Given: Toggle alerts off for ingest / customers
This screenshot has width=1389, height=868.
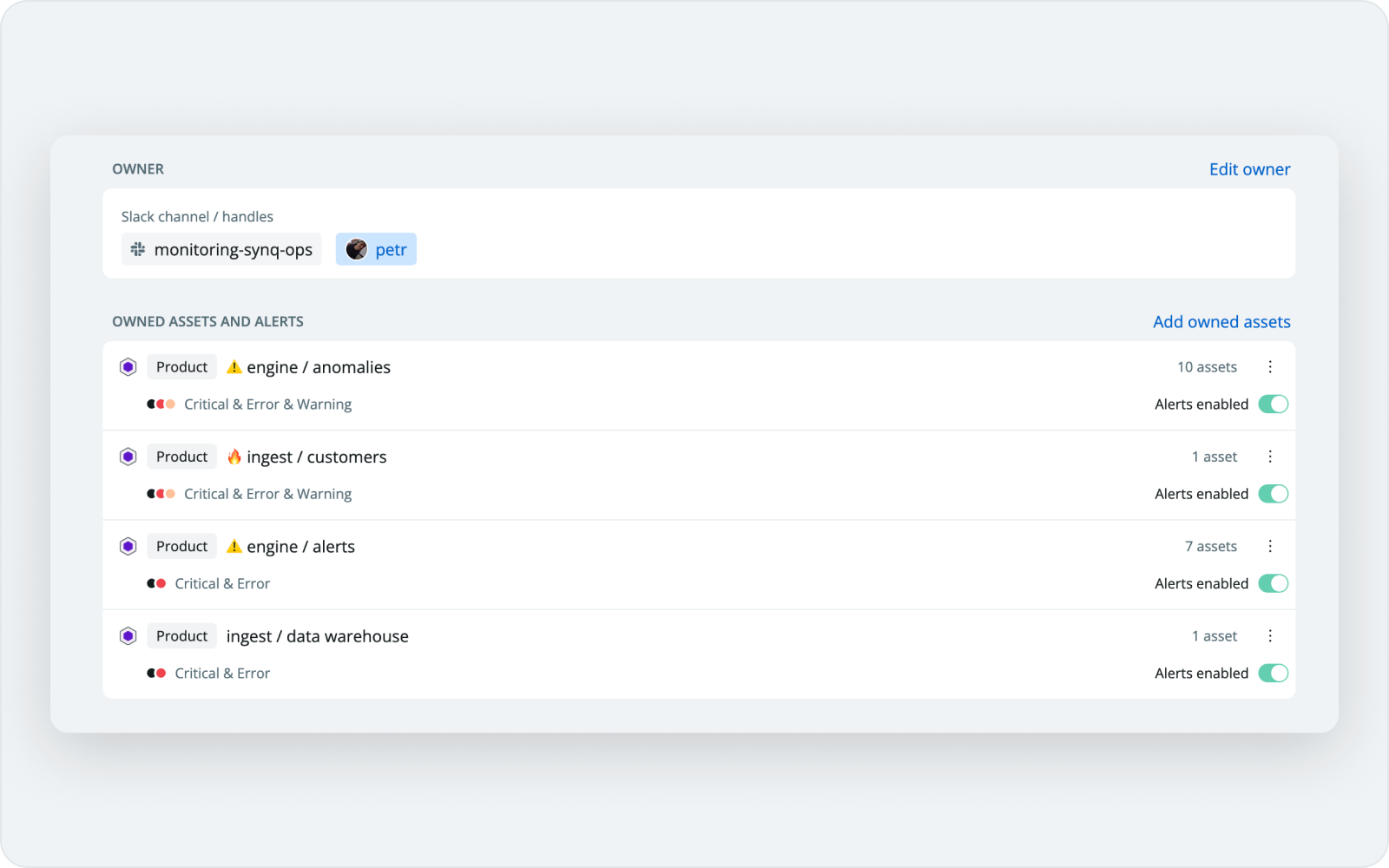Looking at the screenshot, I should point(1273,493).
